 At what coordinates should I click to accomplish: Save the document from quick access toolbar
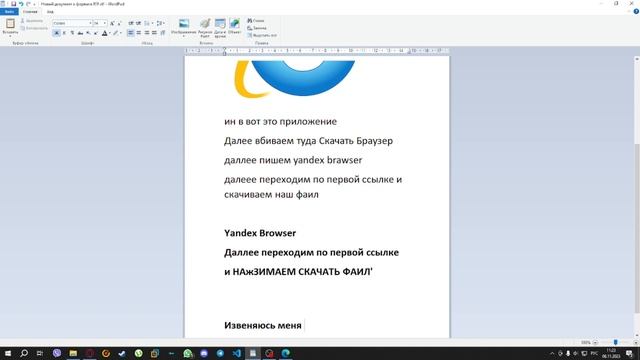13,4
